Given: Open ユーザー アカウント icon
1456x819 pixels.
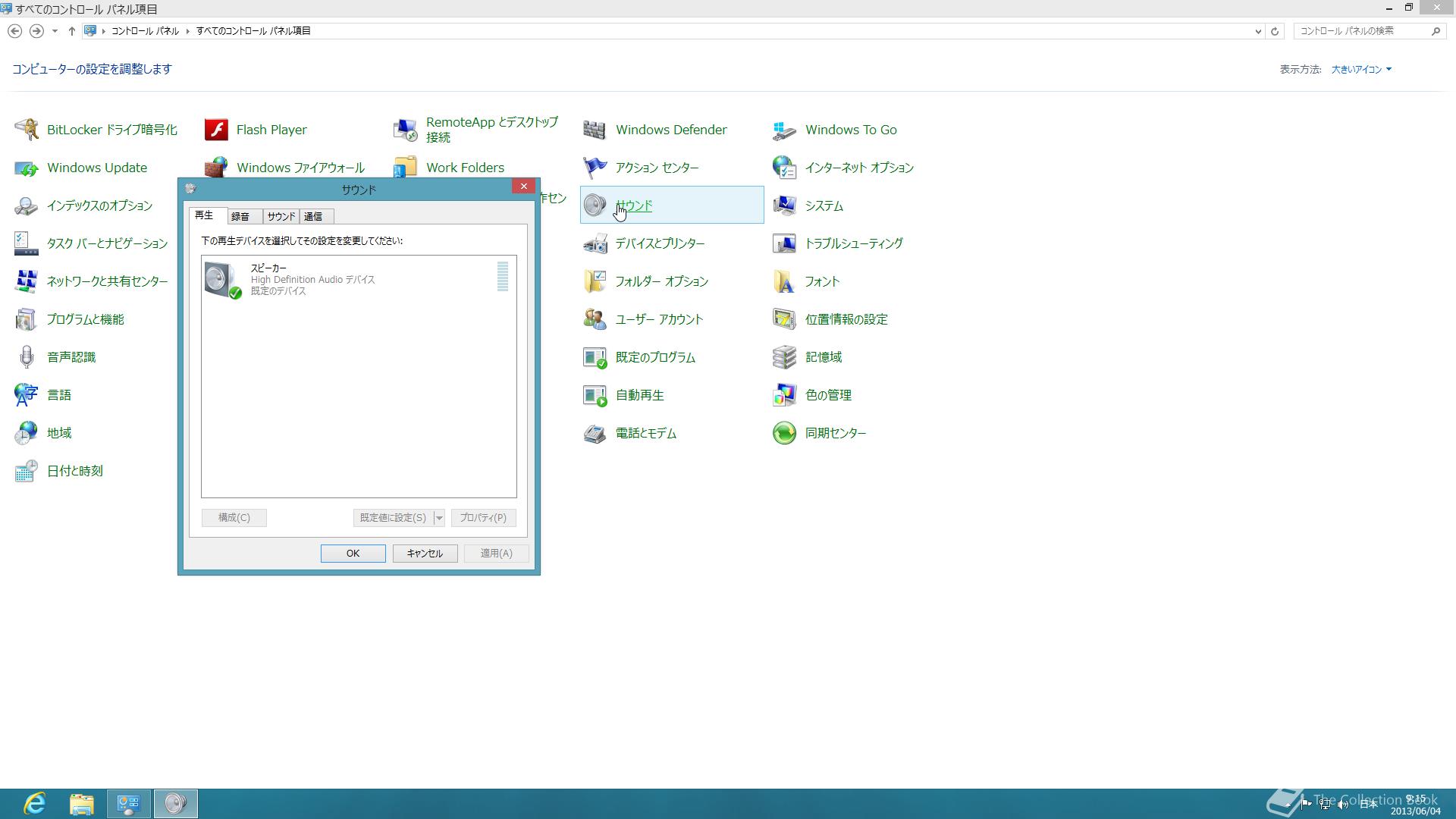Looking at the screenshot, I should tap(595, 319).
